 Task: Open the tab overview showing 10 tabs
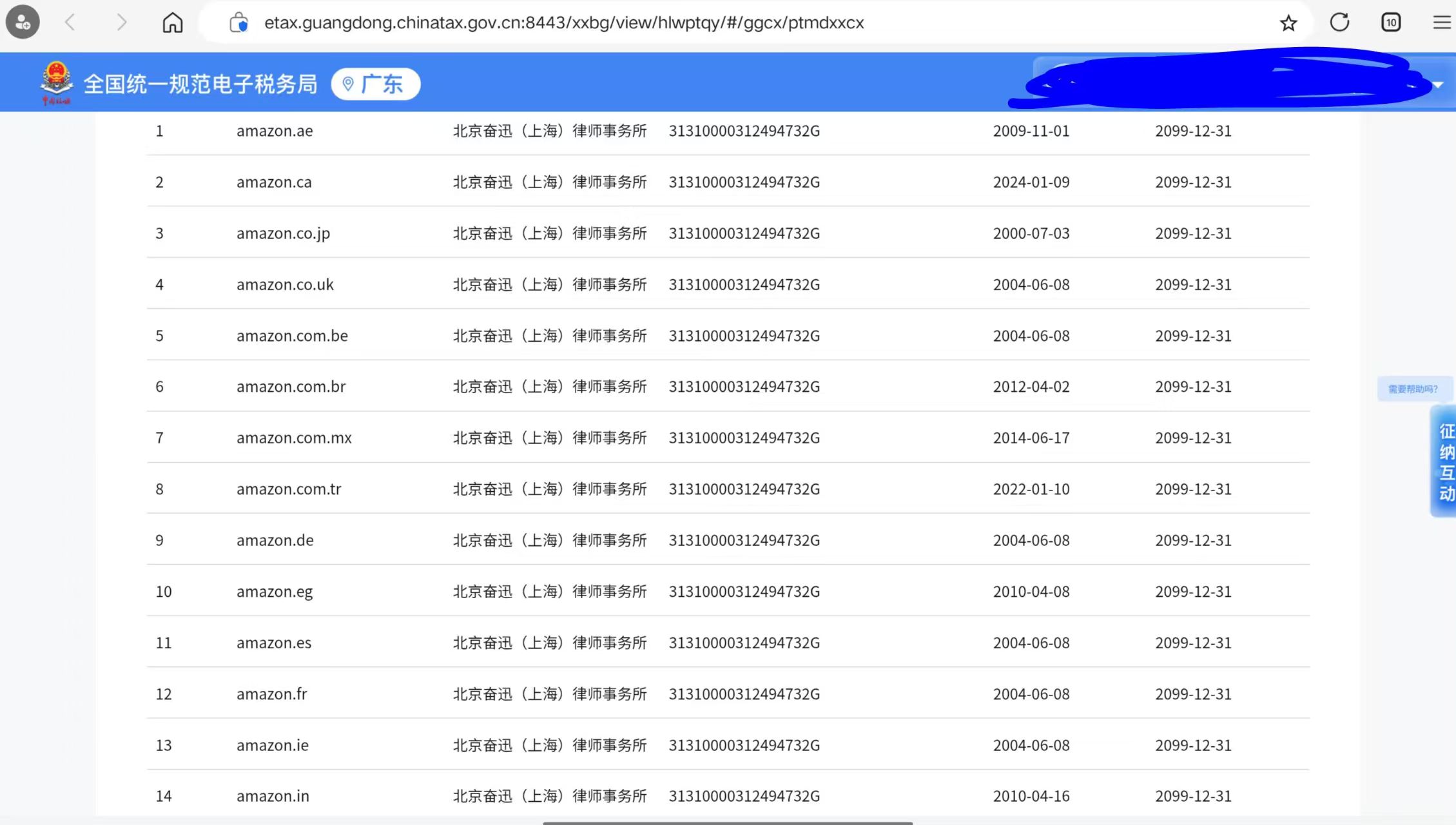(1391, 21)
